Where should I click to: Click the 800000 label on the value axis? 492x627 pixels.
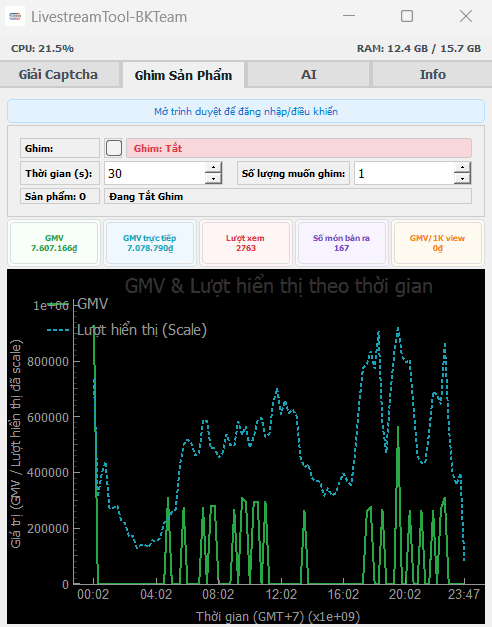point(48,361)
